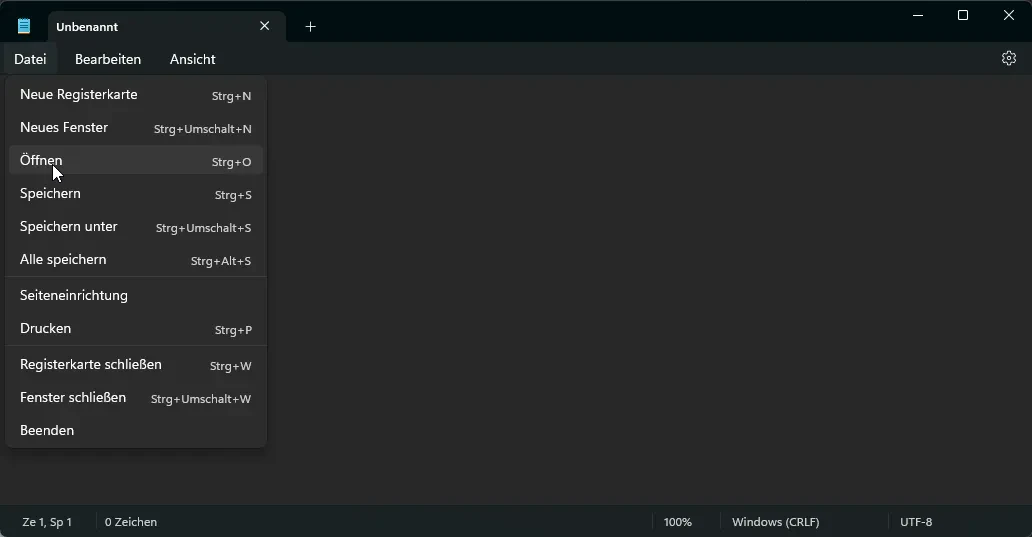Choose Speichern unter entry
The image size is (1032, 537).
point(136,226)
